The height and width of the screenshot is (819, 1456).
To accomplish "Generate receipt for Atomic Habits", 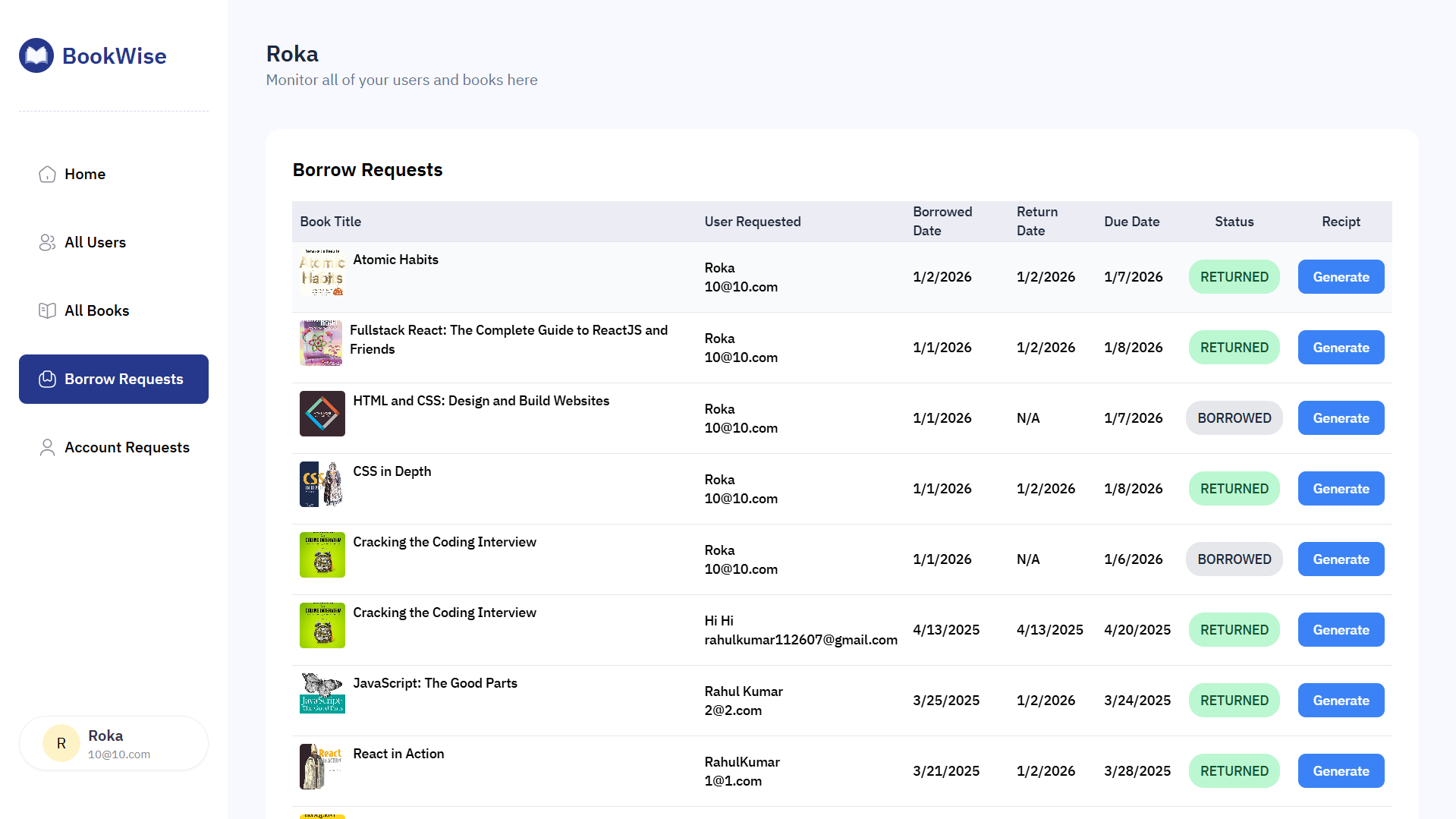I will [1340, 276].
